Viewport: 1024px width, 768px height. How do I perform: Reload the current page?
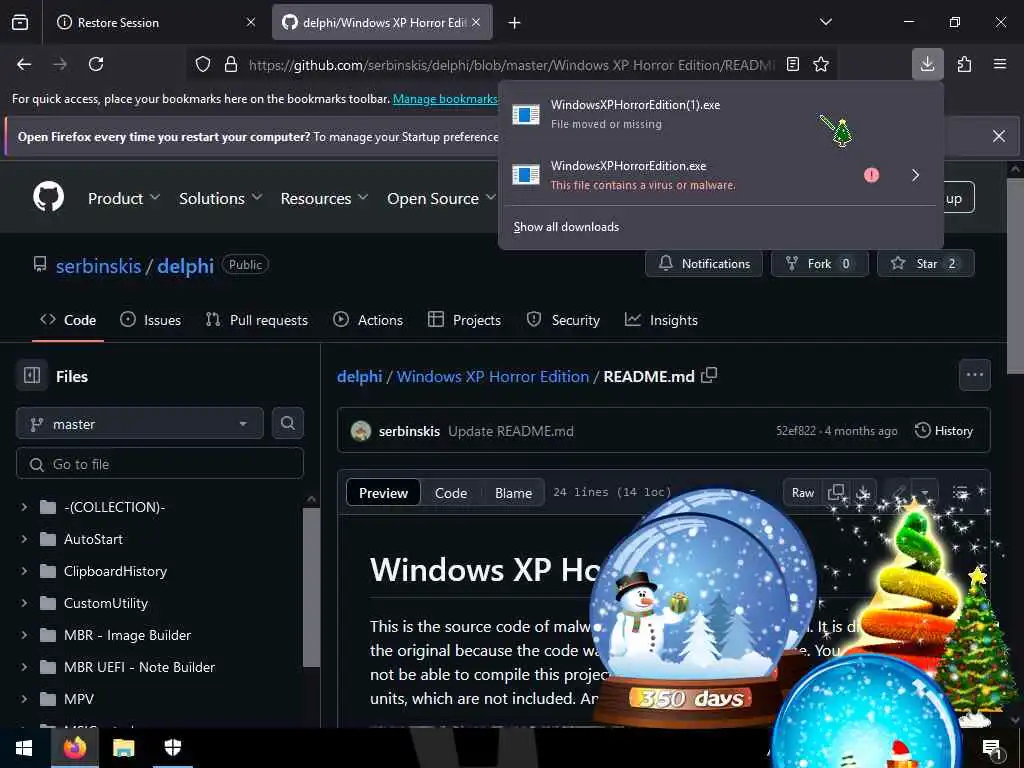point(96,64)
